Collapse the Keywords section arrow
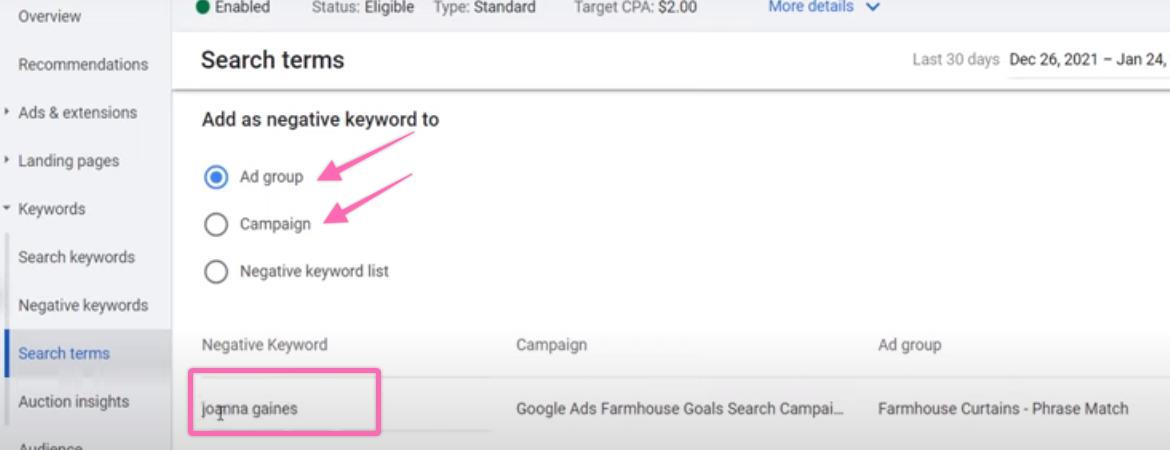1170x450 pixels. pos(8,209)
